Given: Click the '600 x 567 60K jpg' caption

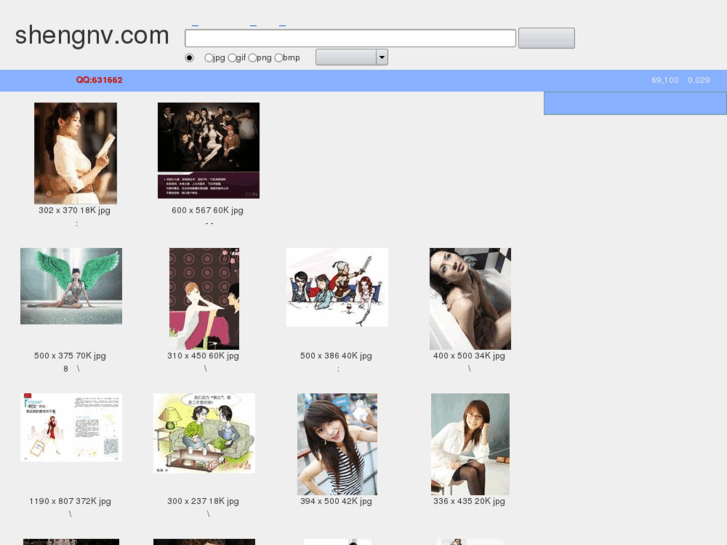Looking at the screenshot, I should click(207, 210).
